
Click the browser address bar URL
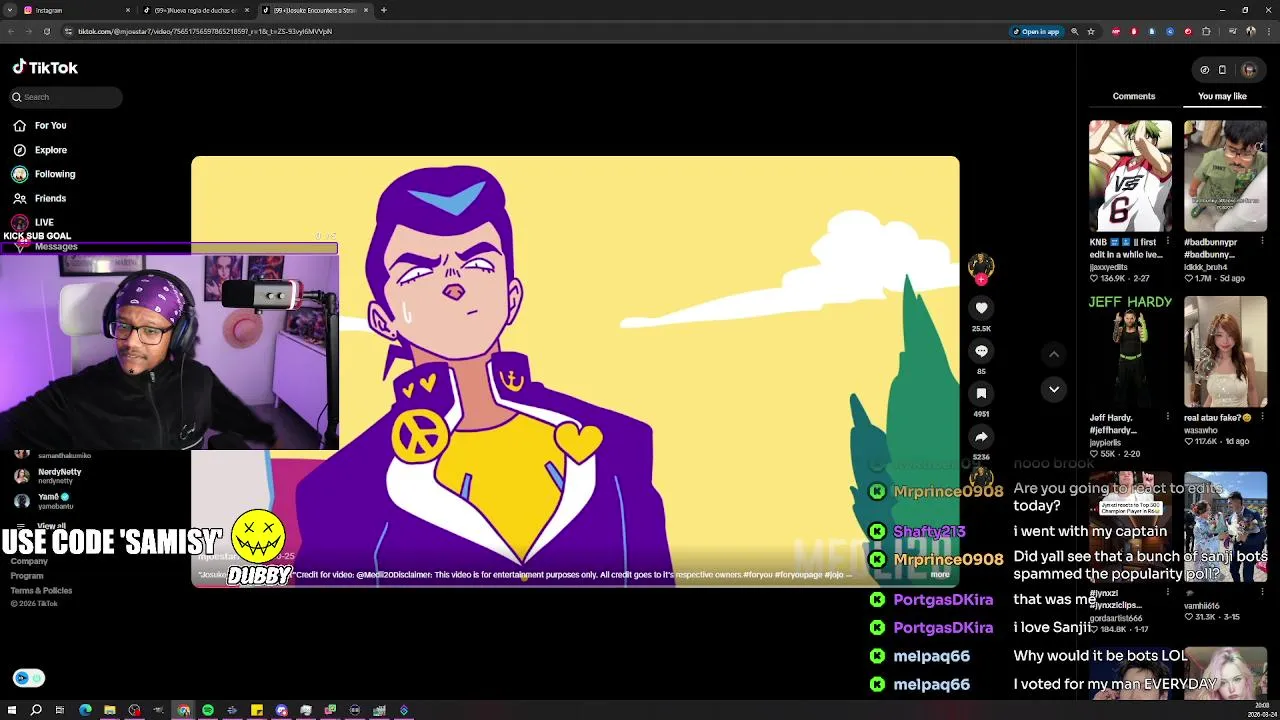tap(205, 31)
